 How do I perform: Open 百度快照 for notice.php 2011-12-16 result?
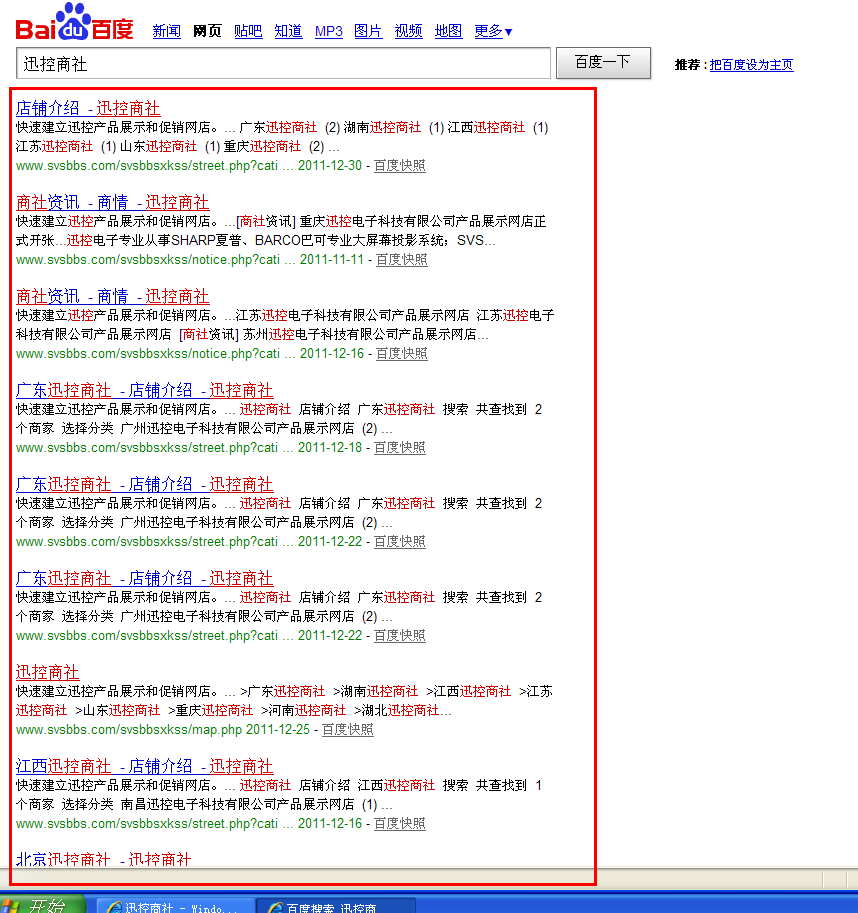tap(402, 353)
